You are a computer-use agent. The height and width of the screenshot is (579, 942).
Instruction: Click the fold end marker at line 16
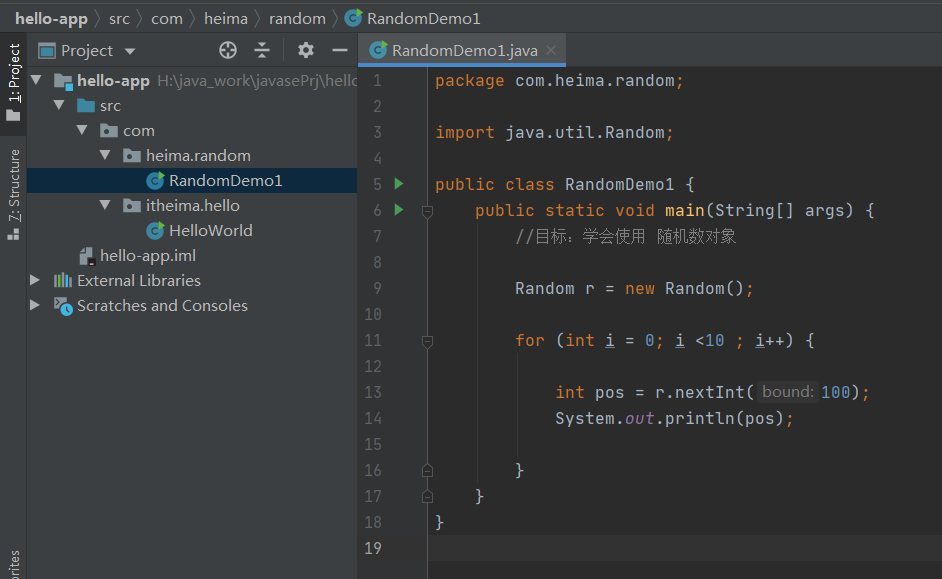click(x=427, y=470)
